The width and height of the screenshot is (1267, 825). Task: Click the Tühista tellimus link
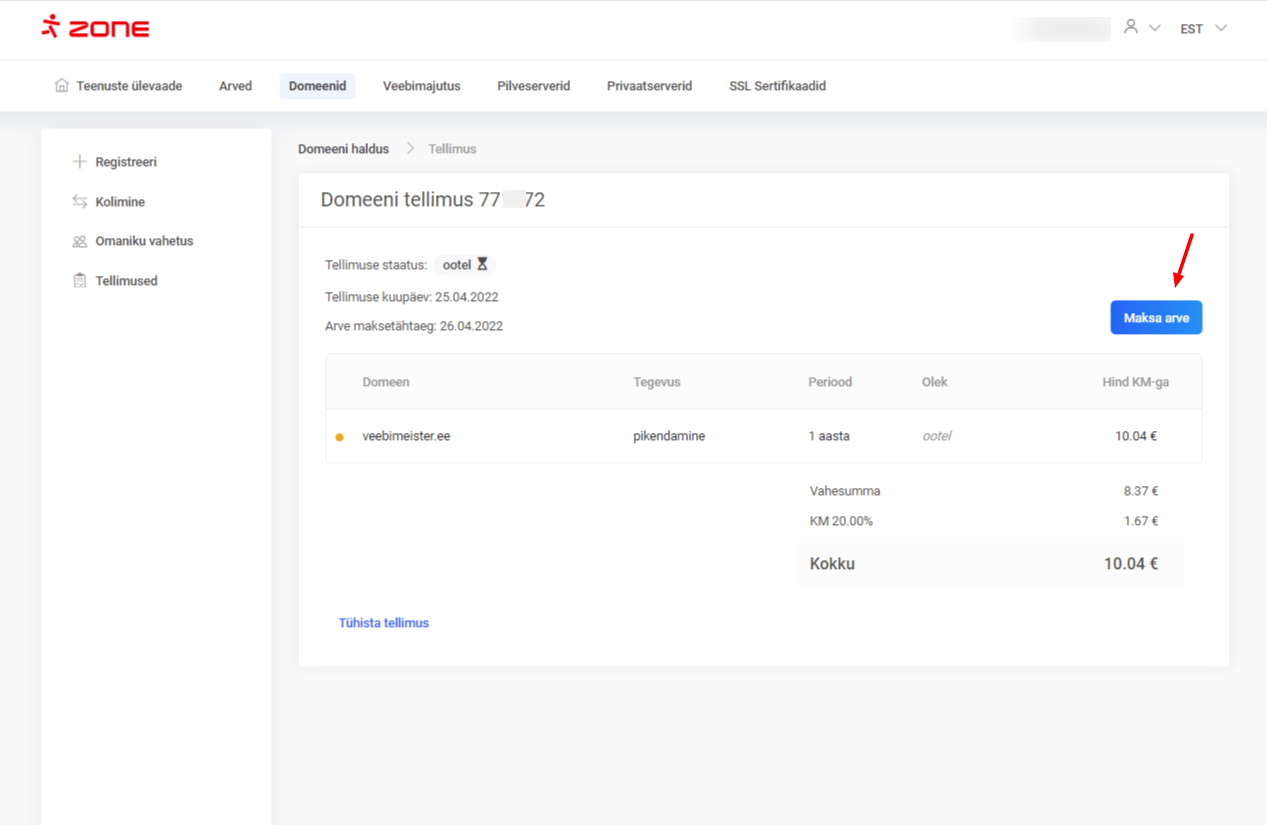(x=384, y=623)
